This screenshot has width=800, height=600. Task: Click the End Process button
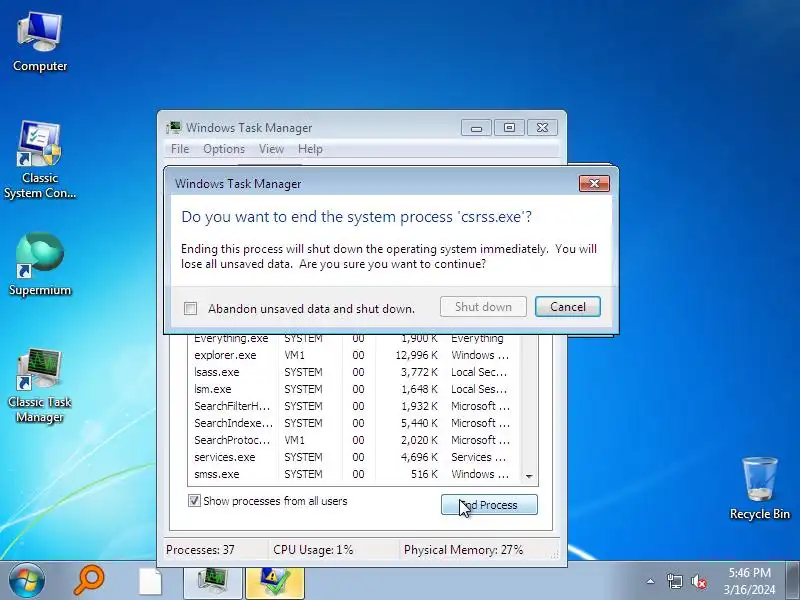pos(489,505)
